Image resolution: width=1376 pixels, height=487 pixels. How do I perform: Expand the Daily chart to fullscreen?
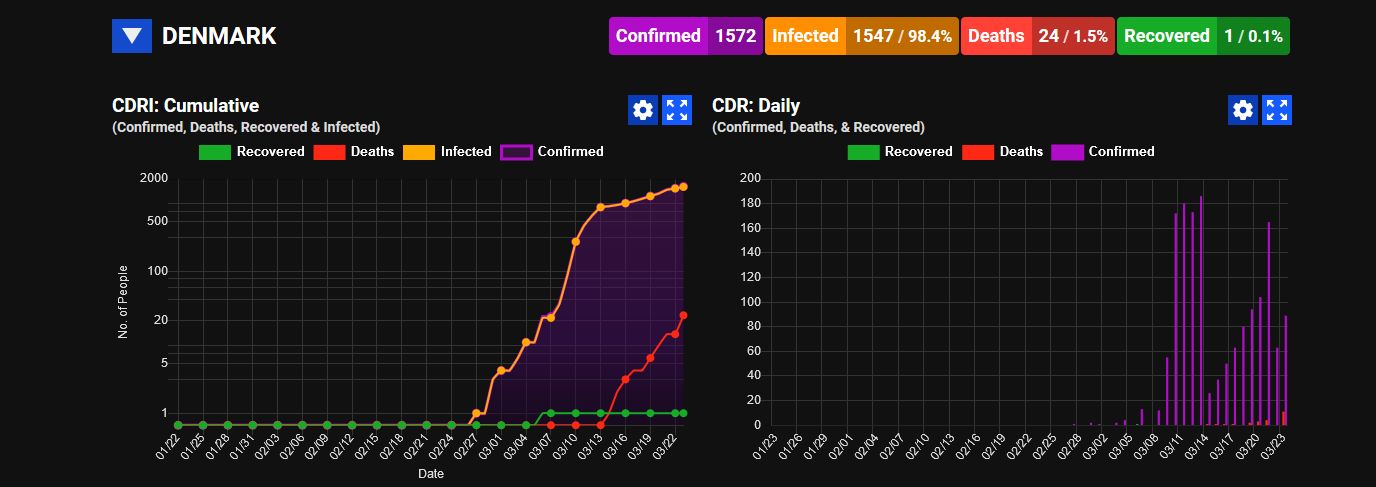pos(1277,110)
